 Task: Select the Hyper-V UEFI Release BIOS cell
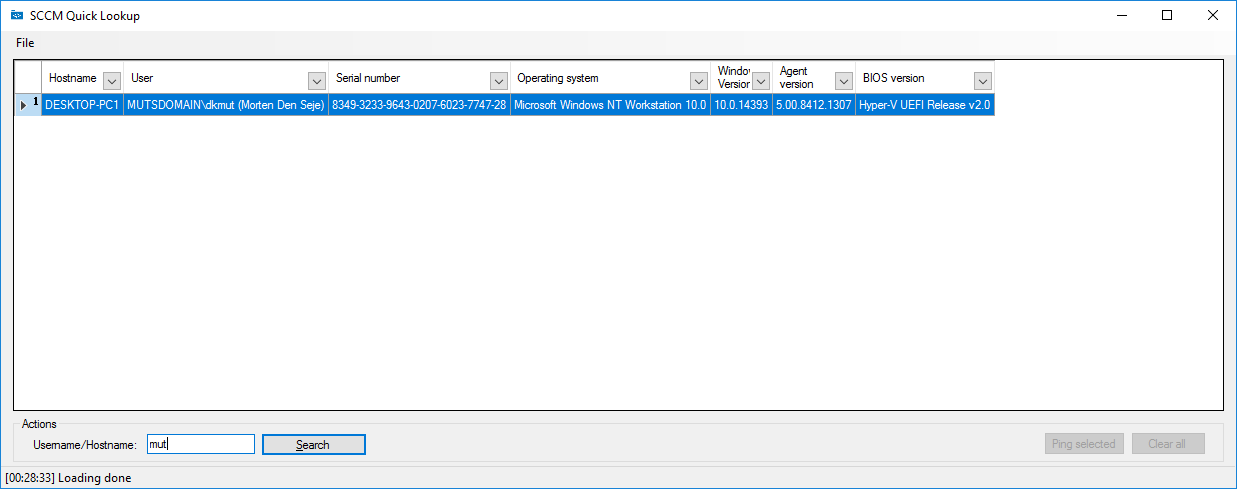925,105
